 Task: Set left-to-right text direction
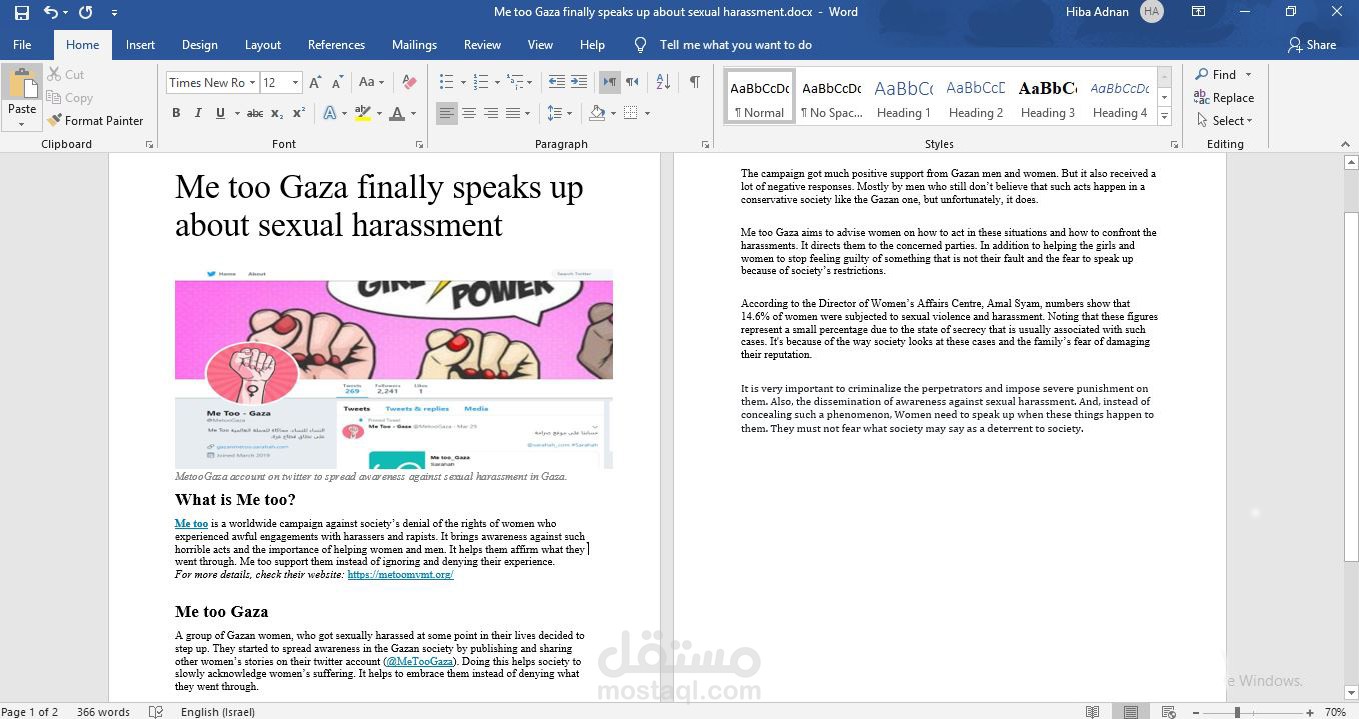click(x=609, y=82)
